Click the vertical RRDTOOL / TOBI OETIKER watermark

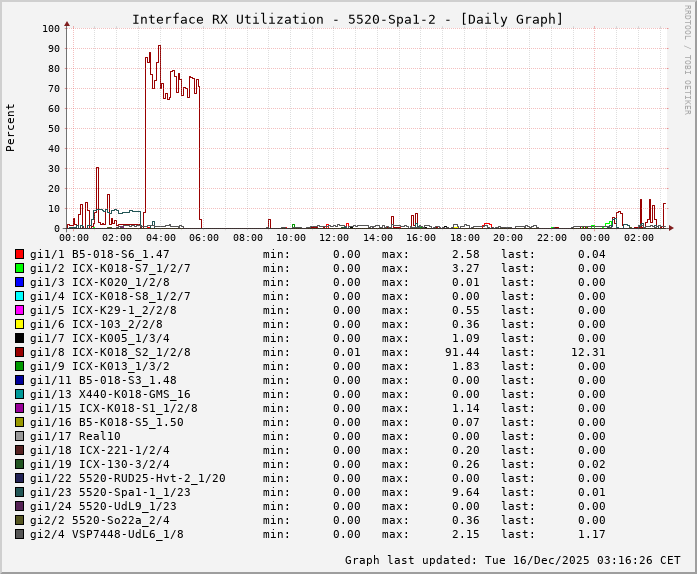[687, 58]
